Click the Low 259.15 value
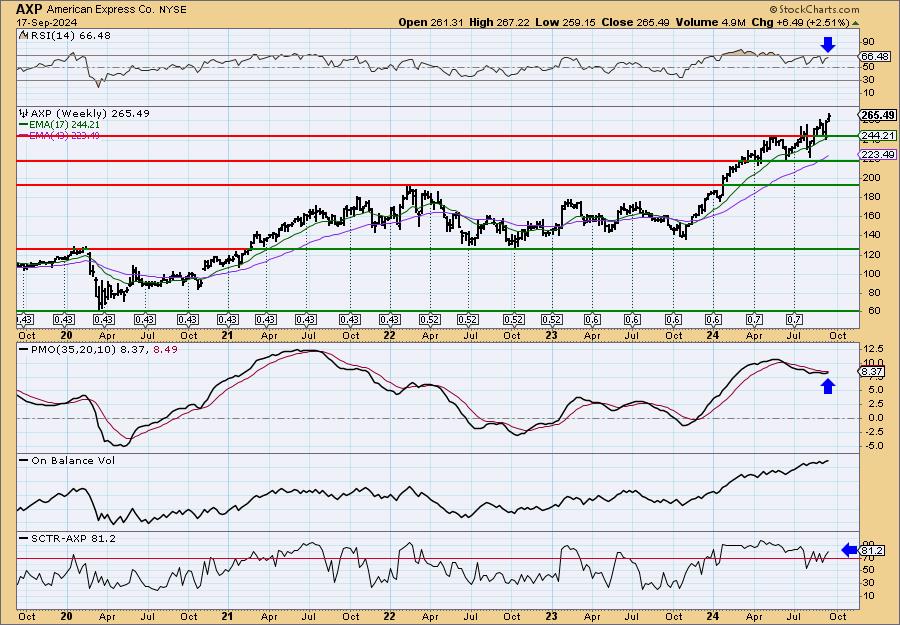Image resolution: width=900 pixels, height=625 pixels. [x=565, y=22]
